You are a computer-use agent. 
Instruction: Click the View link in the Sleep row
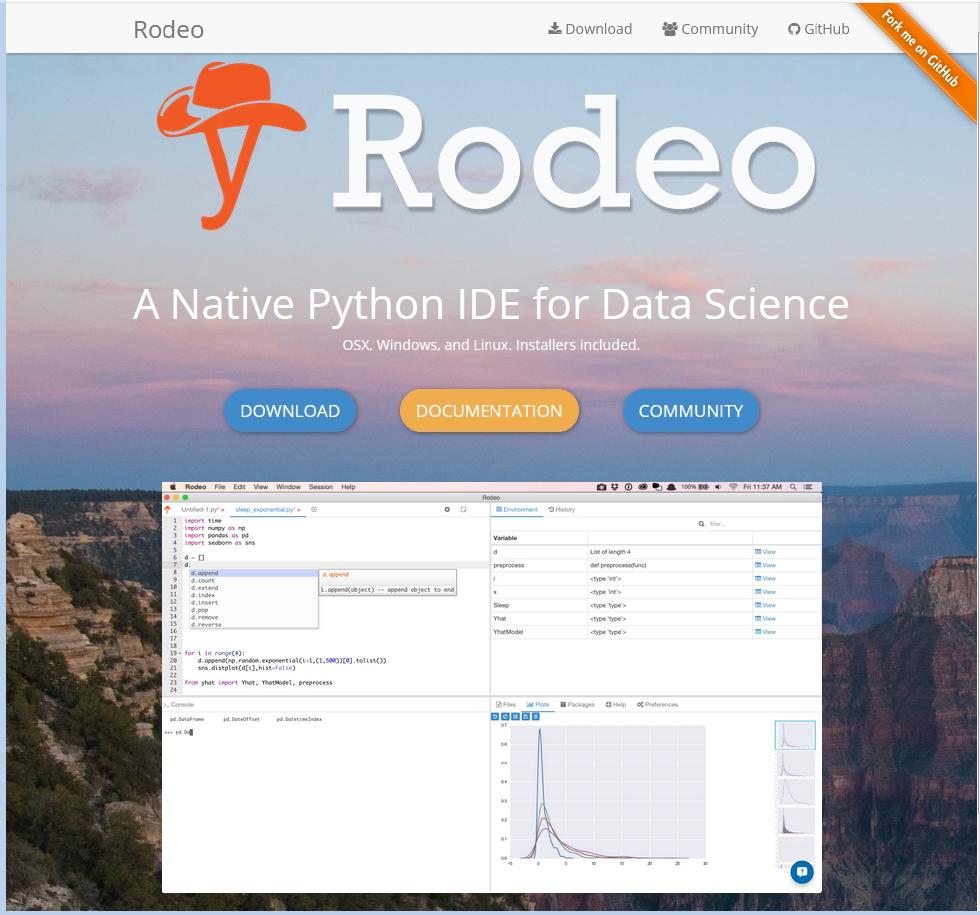[x=766, y=605]
